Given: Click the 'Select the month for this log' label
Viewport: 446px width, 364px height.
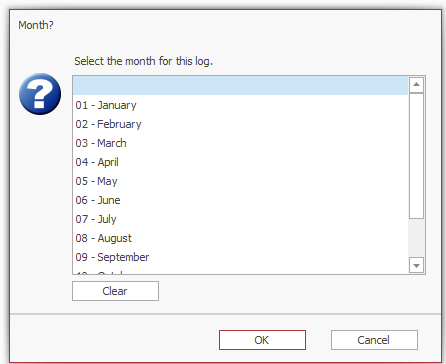Looking at the screenshot, I should click(143, 61).
